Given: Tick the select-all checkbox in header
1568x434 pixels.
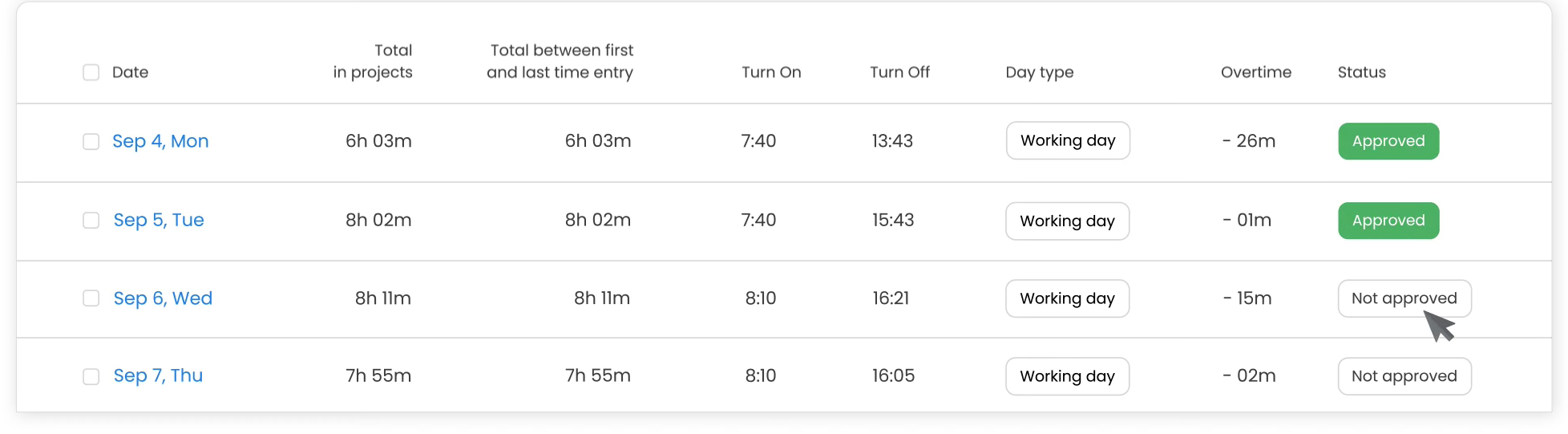Looking at the screenshot, I should pyautogui.click(x=91, y=72).
